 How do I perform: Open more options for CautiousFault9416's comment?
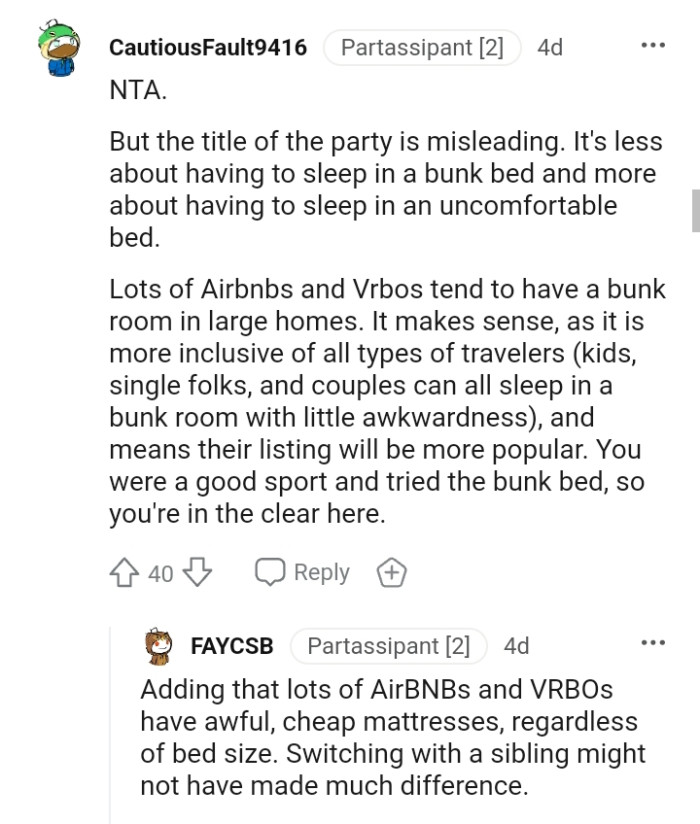pos(653,46)
